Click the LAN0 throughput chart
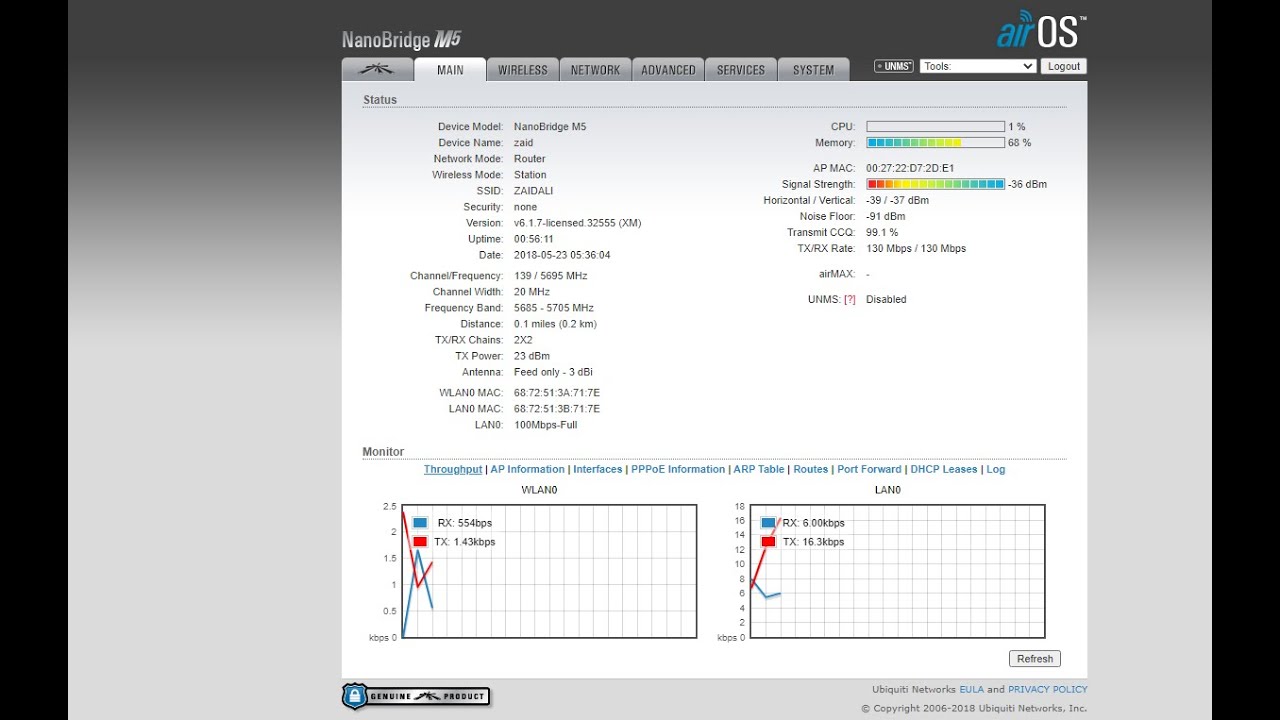 pos(897,571)
